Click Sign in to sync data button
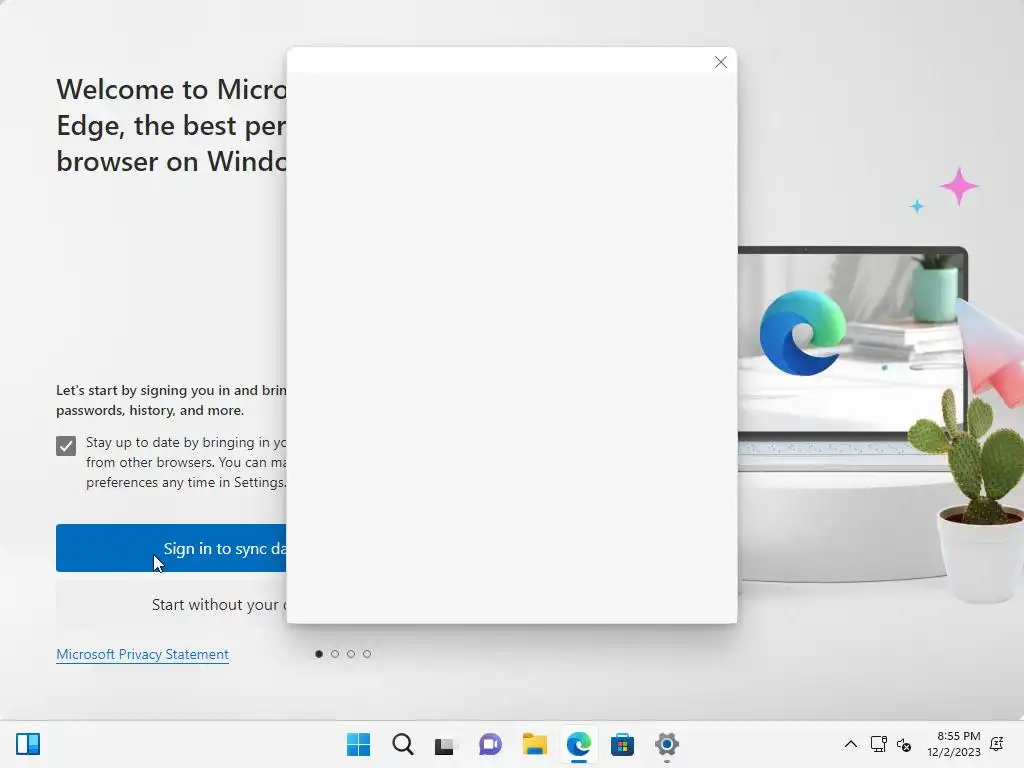The width and height of the screenshot is (1024, 768). [x=171, y=548]
